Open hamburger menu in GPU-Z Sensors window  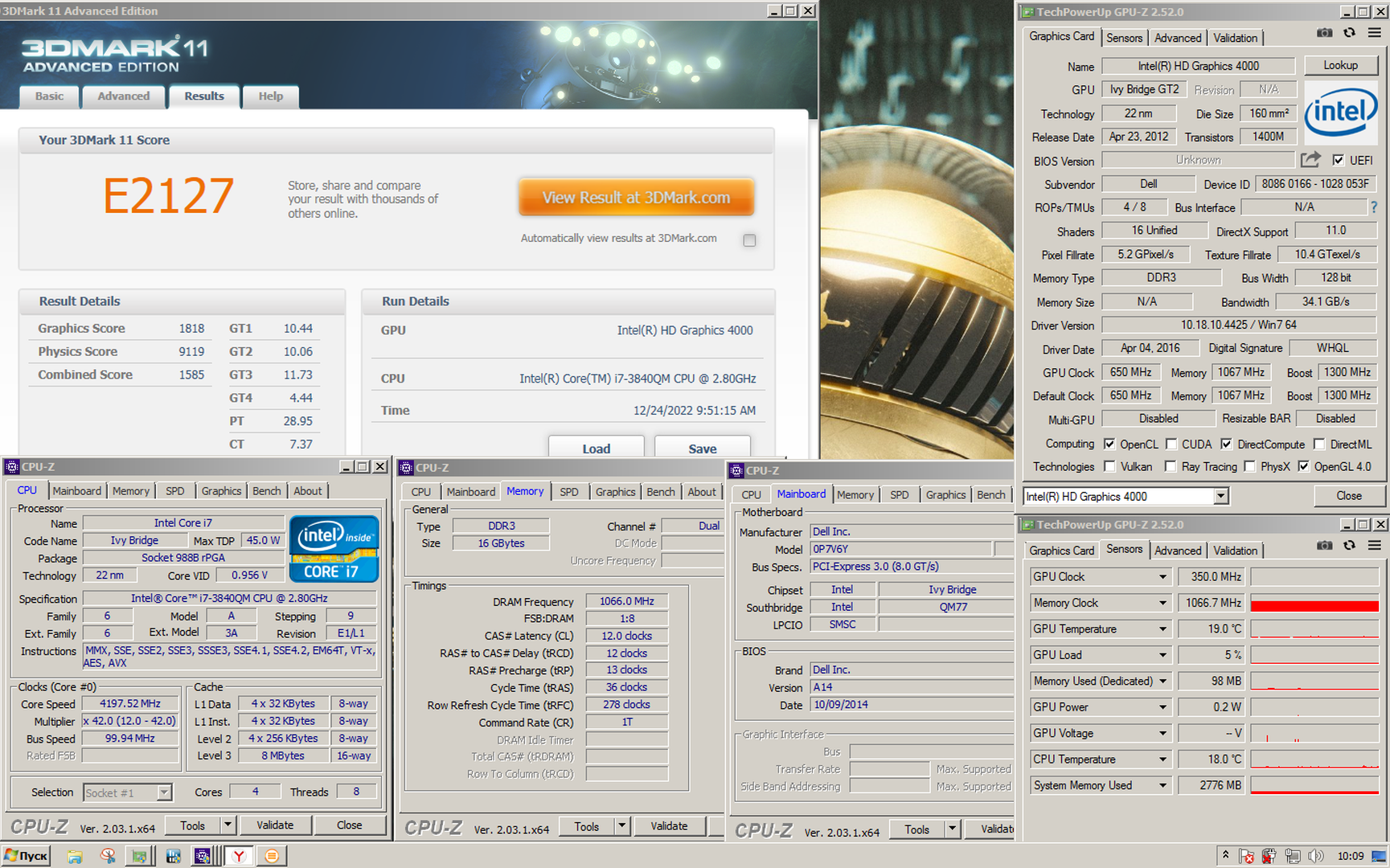[1374, 546]
